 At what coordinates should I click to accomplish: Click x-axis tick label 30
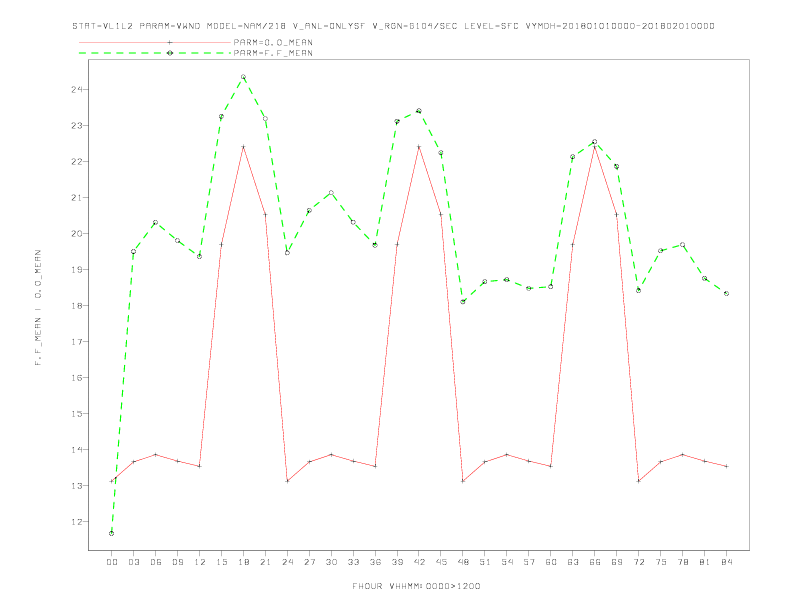331,562
